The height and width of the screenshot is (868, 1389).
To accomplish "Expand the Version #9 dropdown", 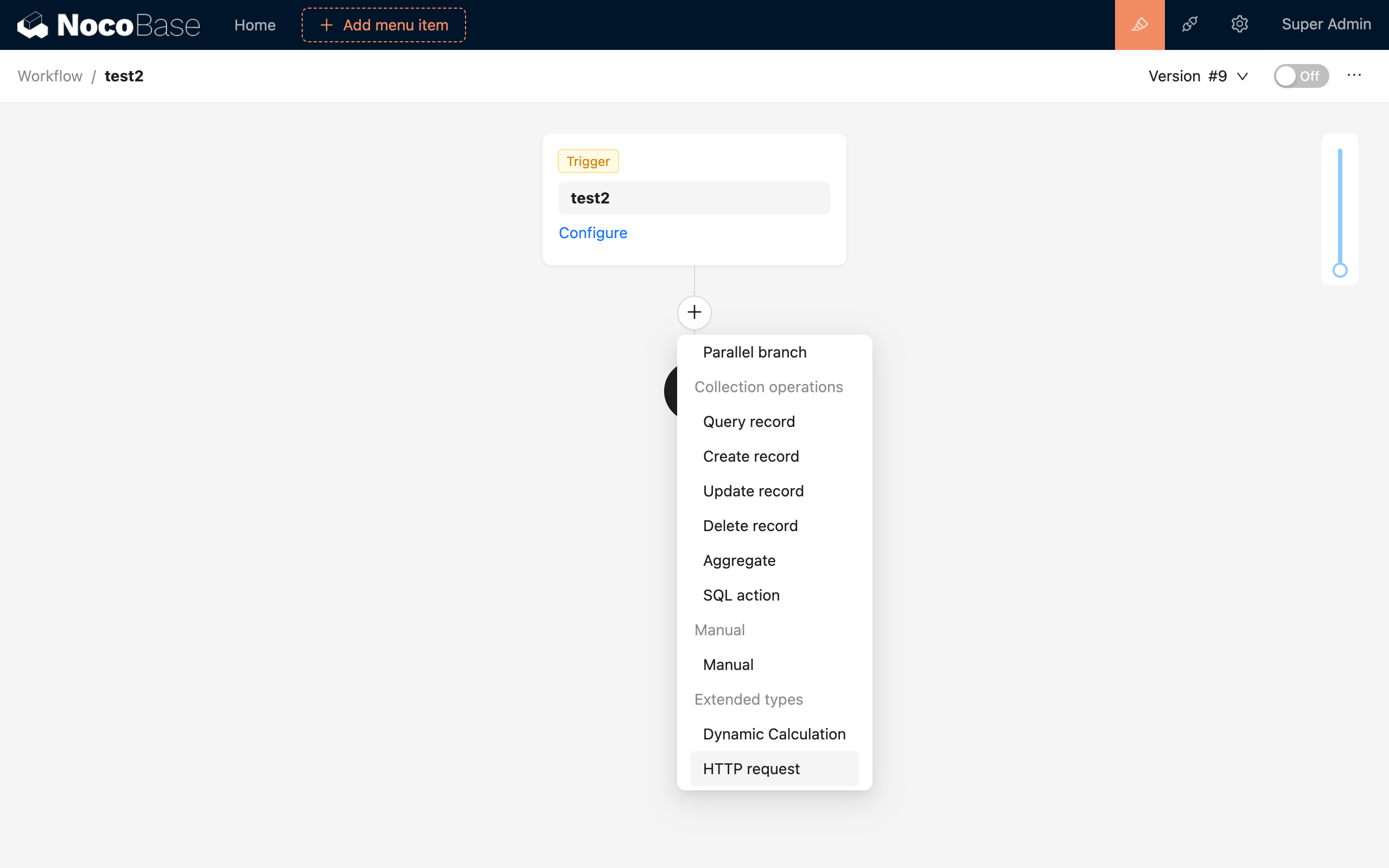I will coord(1198,75).
